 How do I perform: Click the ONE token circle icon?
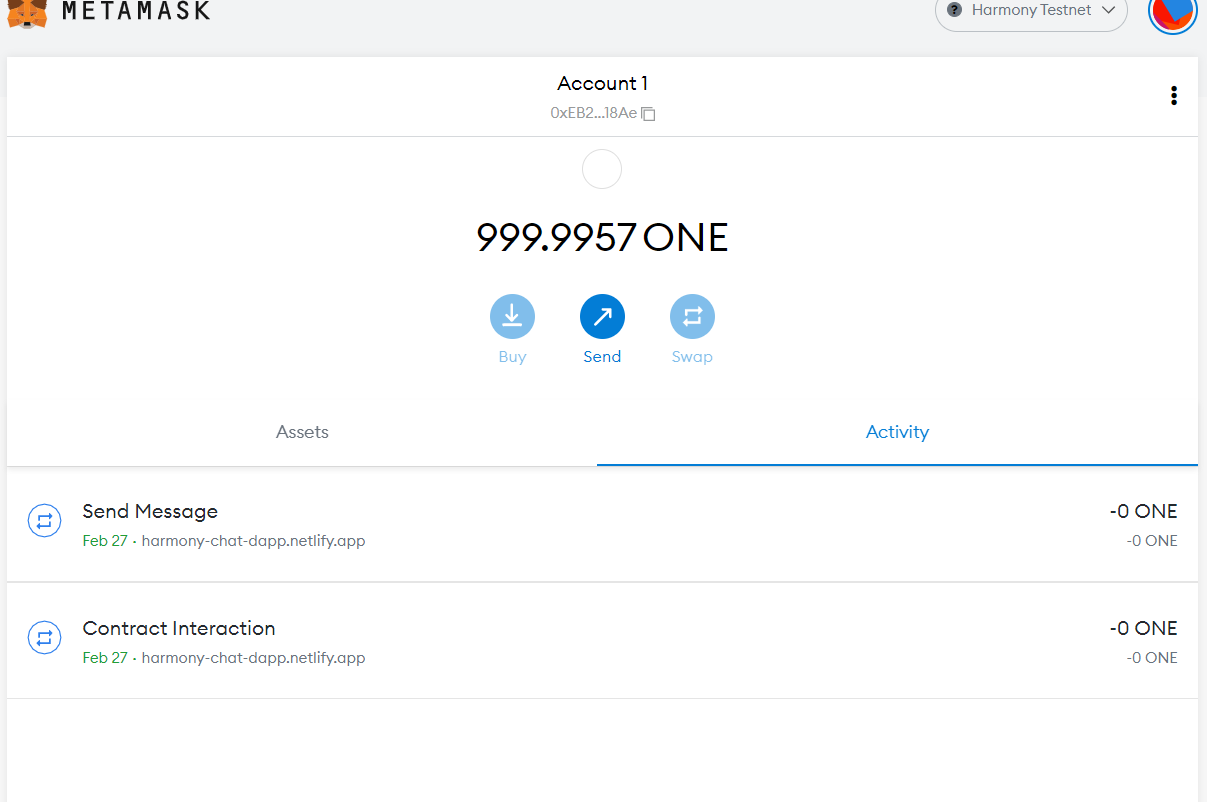coord(602,169)
